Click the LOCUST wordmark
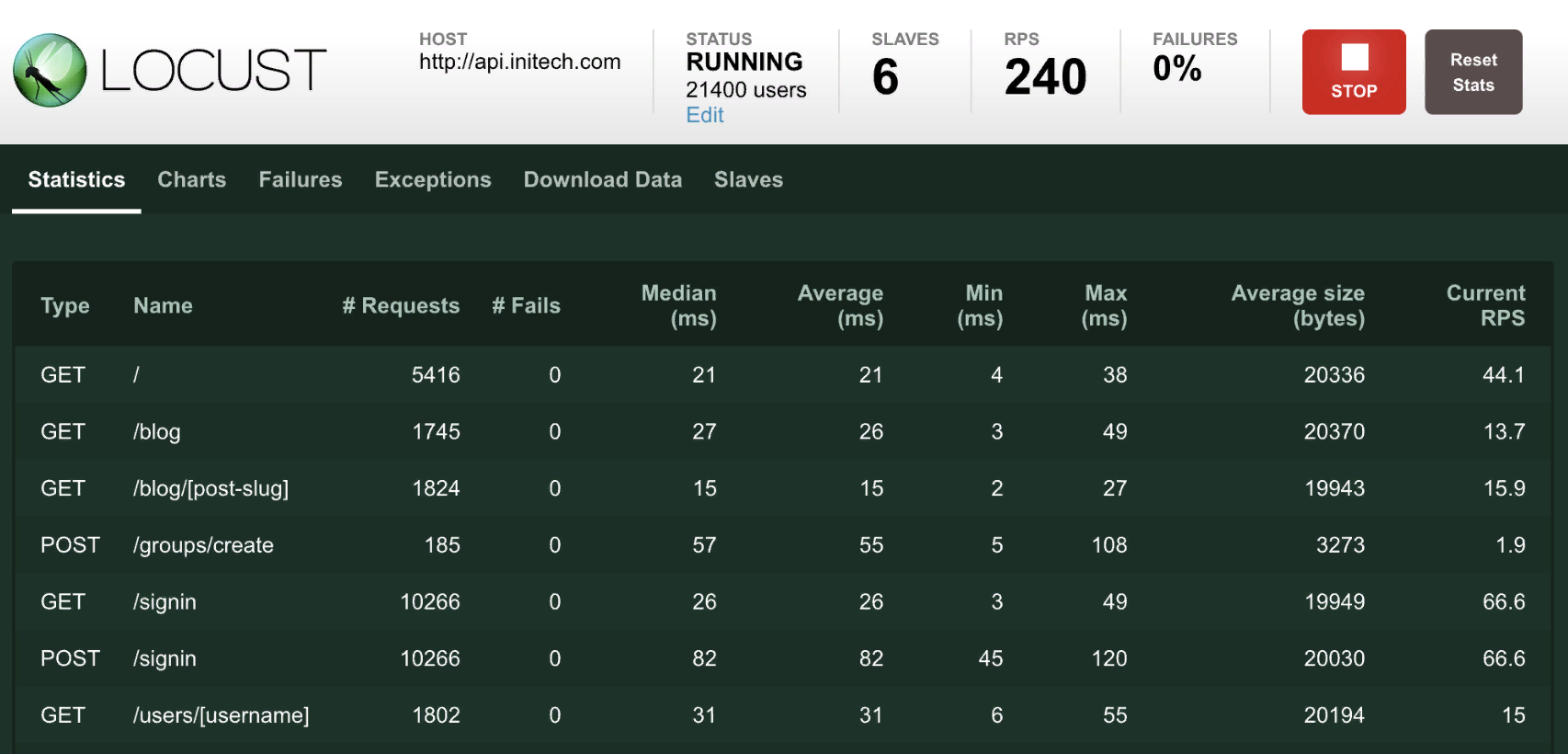The width and height of the screenshot is (1568, 754). coord(213,71)
